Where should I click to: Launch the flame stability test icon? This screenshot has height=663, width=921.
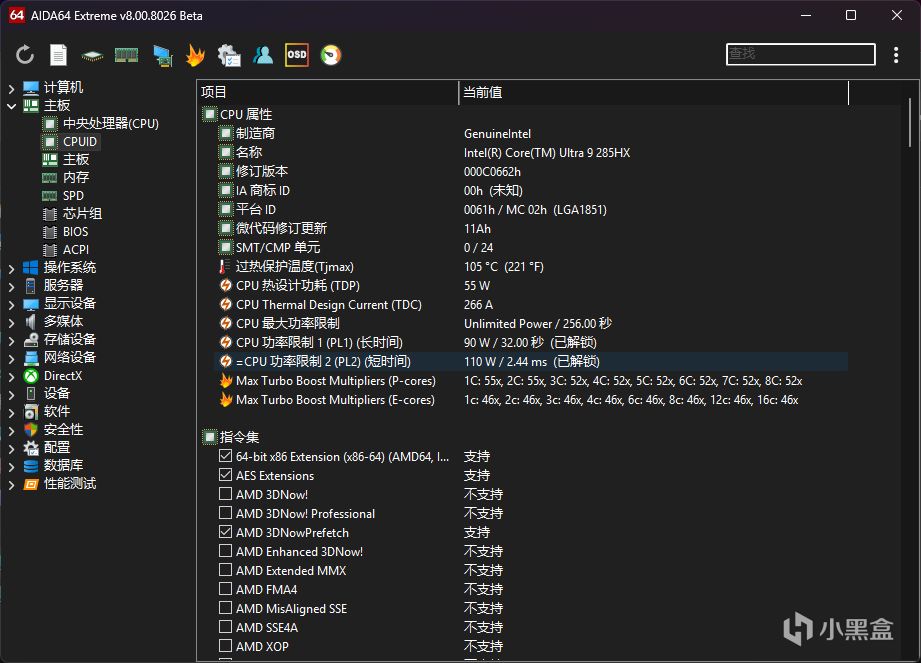(x=196, y=55)
